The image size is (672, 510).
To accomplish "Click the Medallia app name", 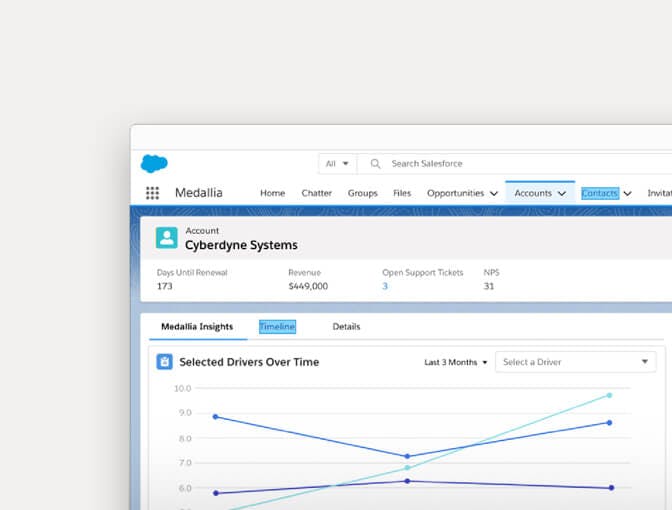I will (199, 193).
